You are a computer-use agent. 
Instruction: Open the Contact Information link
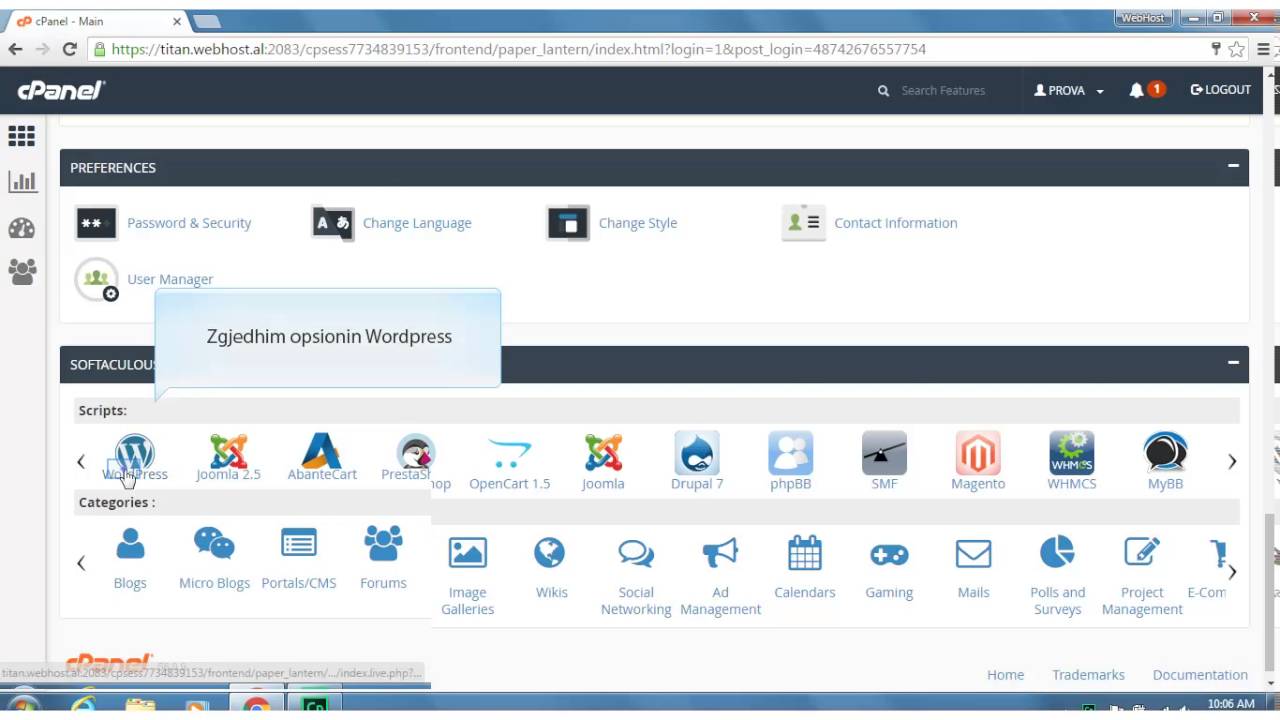click(896, 223)
